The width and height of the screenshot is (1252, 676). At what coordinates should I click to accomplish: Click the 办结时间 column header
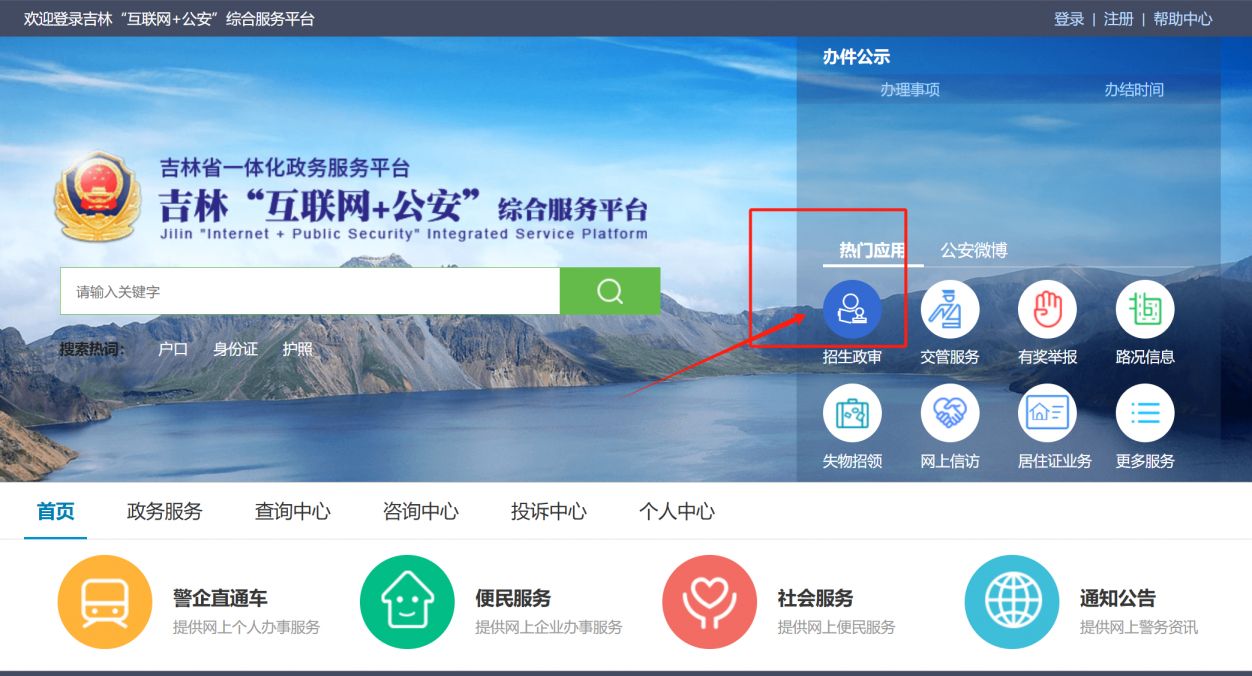(x=1134, y=90)
